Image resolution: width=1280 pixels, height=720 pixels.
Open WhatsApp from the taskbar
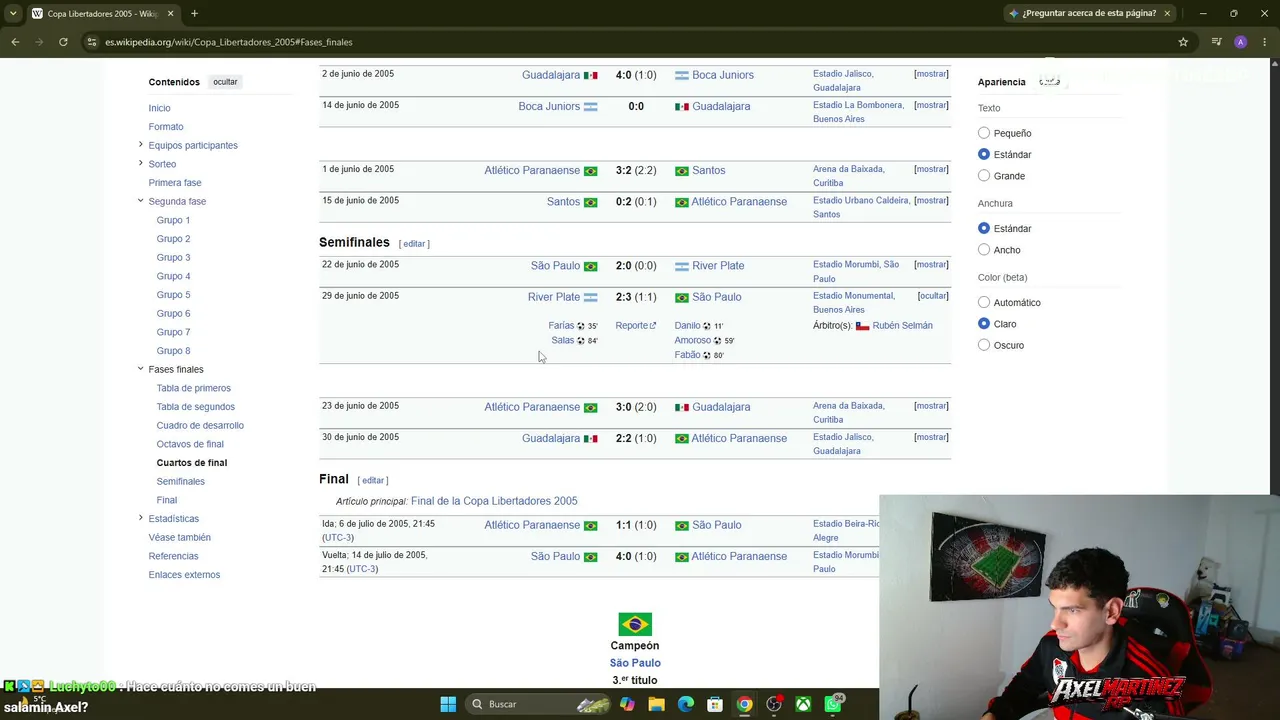pos(833,704)
